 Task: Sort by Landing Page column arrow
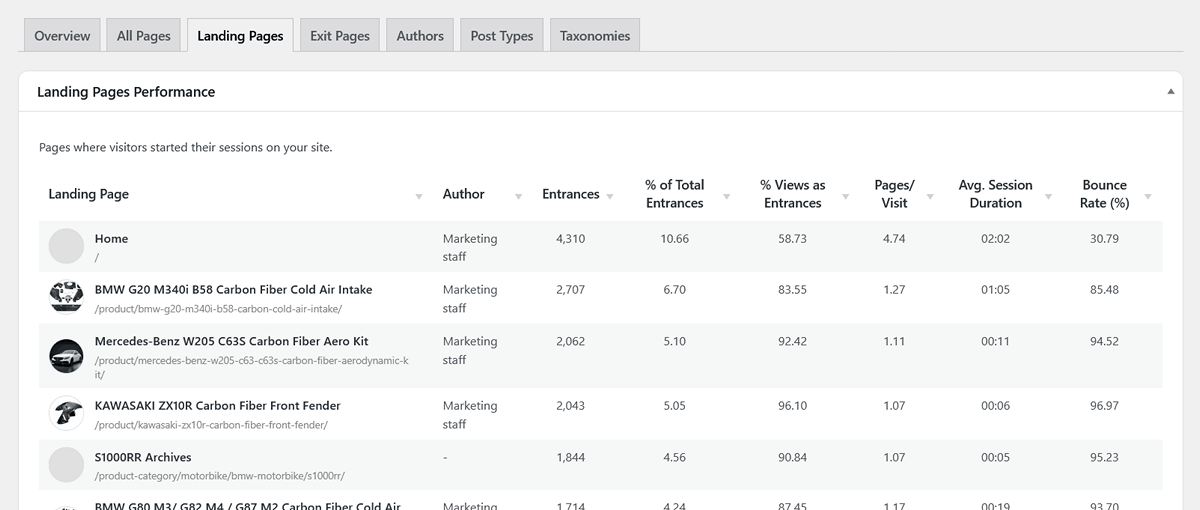[x=418, y=196]
